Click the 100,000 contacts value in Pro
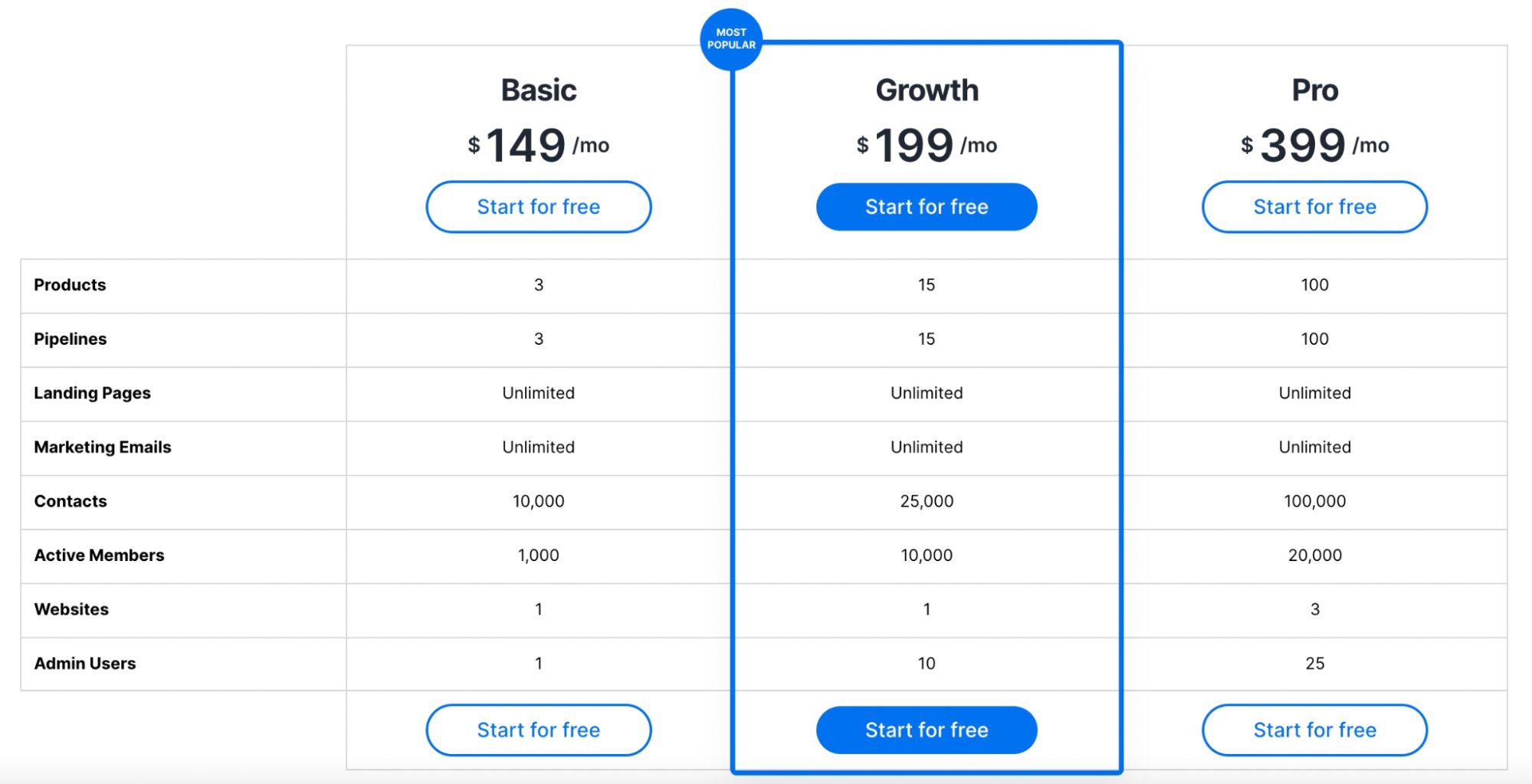Viewport: 1532px width, 784px height. pyautogui.click(x=1314, y=501)
